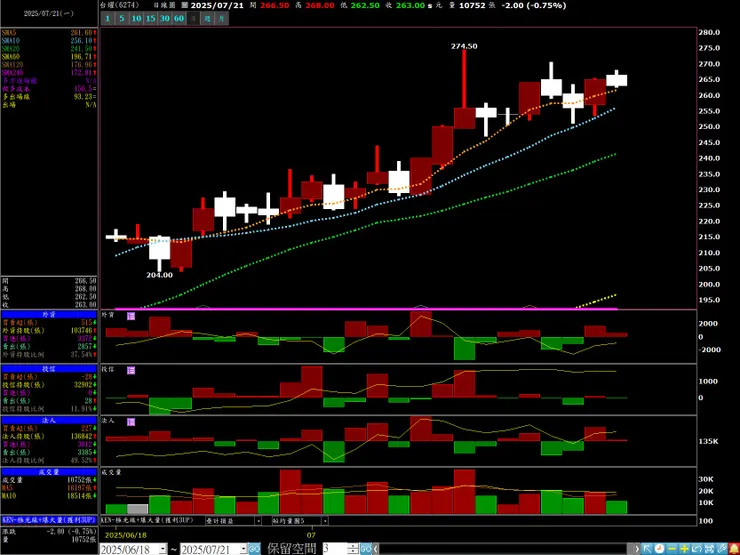Screen dimensions: 740x555
Task: Click the 法人 blue panel header
Action: (49, 420)
